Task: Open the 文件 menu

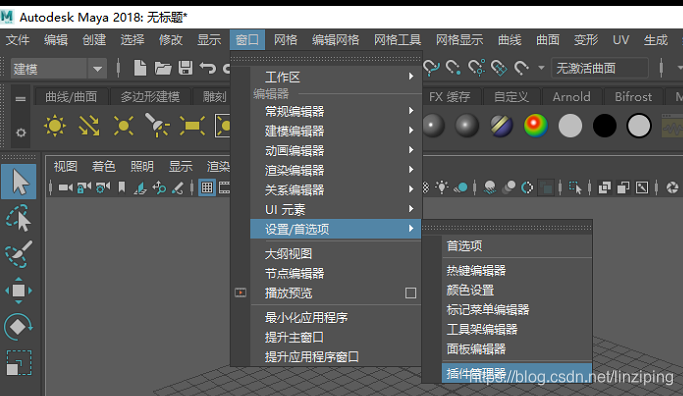Action: [17, 40]
